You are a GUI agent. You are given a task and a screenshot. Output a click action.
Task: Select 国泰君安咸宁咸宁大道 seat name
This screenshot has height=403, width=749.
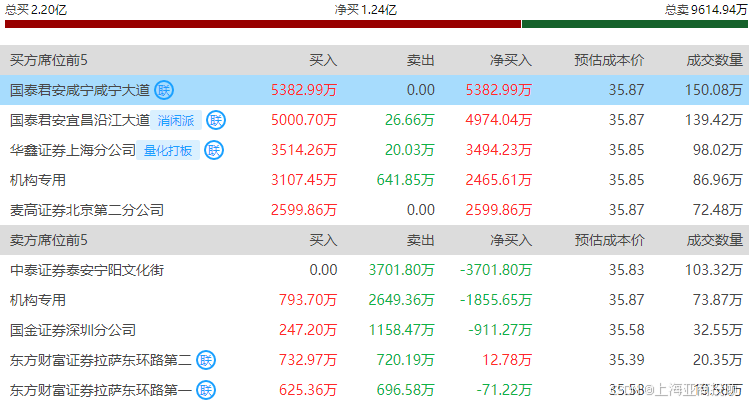click(80, 90)
